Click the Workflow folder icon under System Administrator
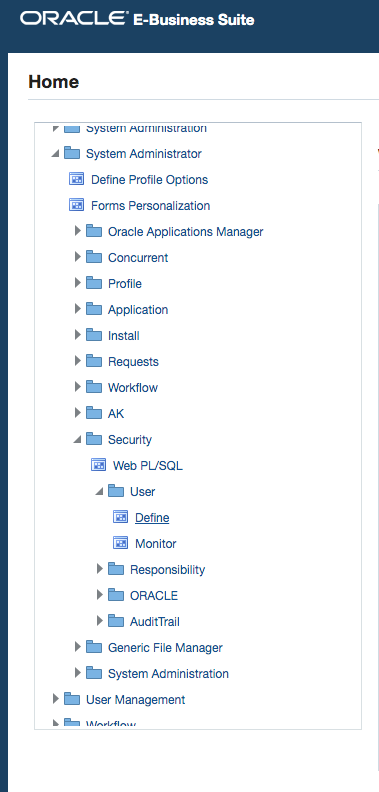The width and height of the screenshot is (379, 792). [94, 387]
